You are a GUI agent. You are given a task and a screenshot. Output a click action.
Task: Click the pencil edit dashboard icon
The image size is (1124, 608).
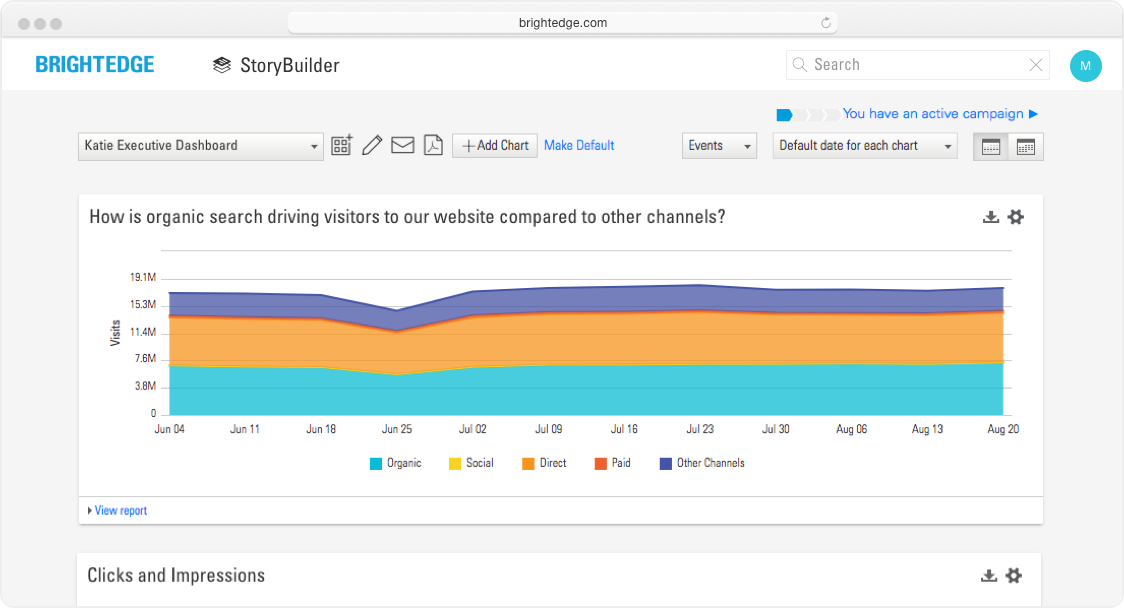pos(372,146)
